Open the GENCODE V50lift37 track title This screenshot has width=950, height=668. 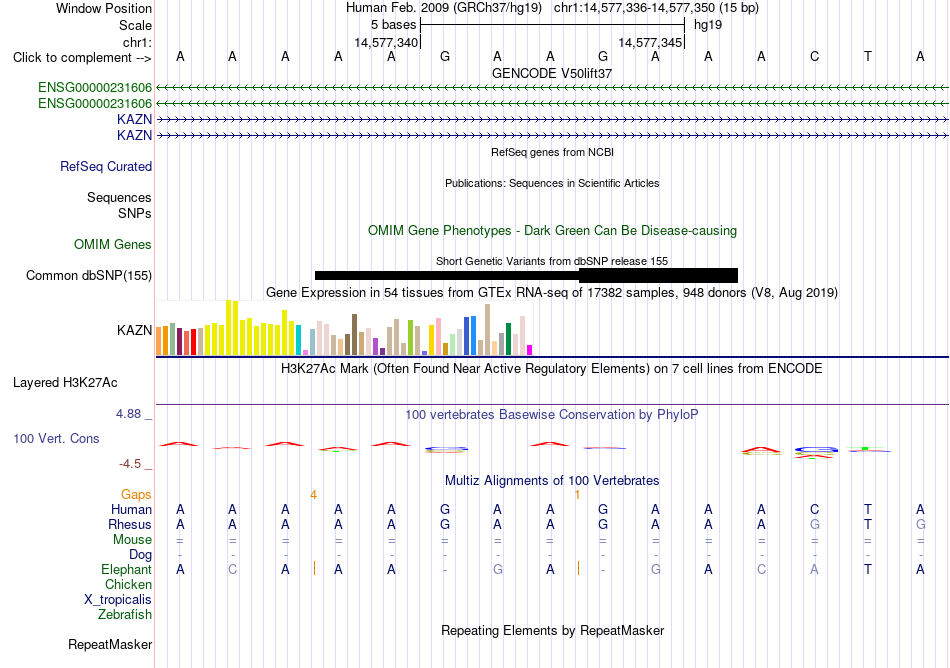552,73
